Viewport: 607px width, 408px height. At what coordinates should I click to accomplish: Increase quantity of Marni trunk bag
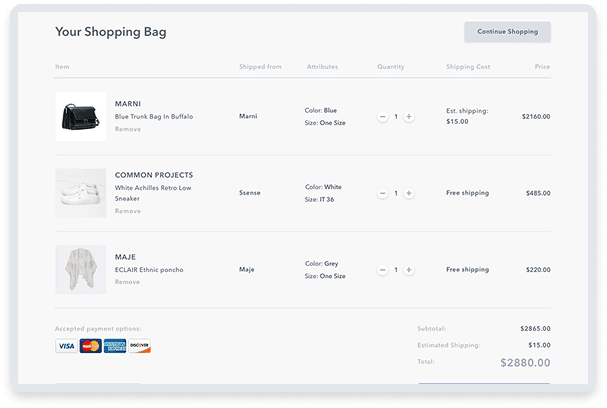click(x=409, y=117)
